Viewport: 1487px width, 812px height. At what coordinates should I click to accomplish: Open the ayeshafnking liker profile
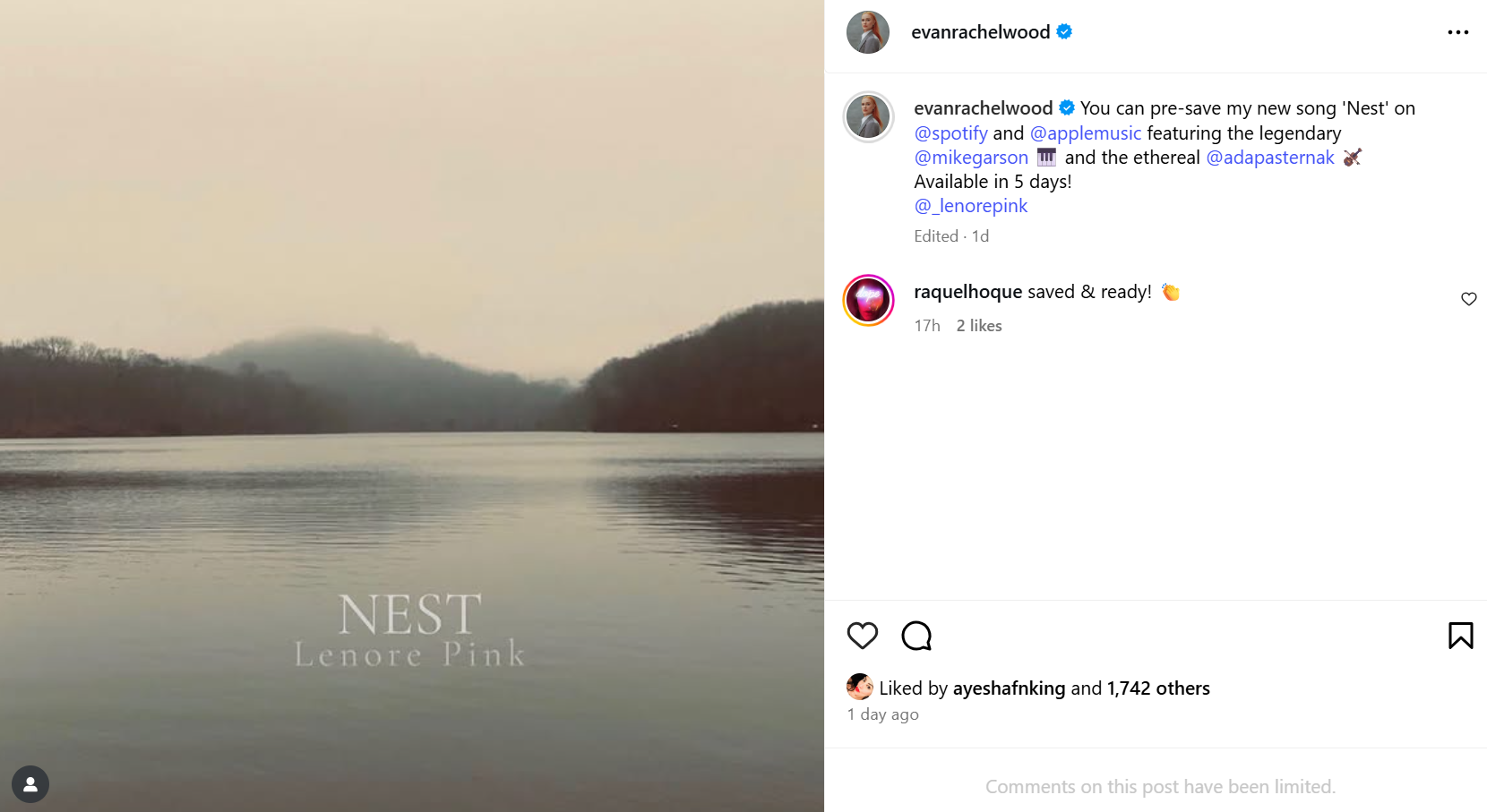pyautogui.click(x=1009, y=688)
